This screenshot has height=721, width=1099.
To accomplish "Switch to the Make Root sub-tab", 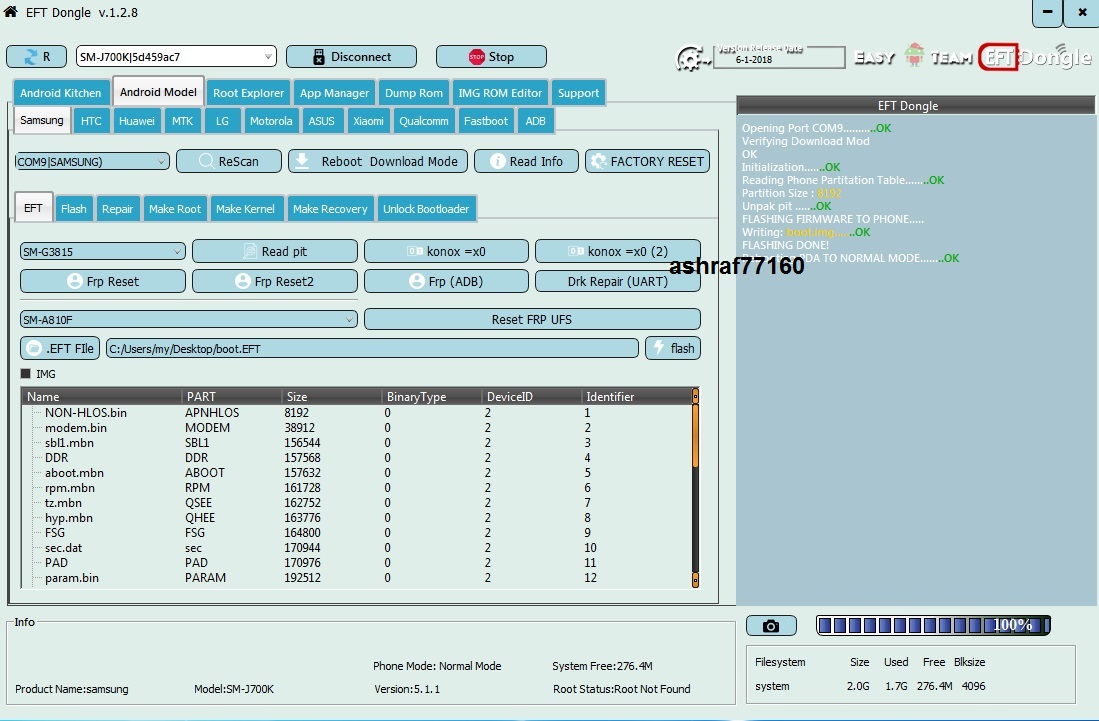I will [x=175, y=209].
